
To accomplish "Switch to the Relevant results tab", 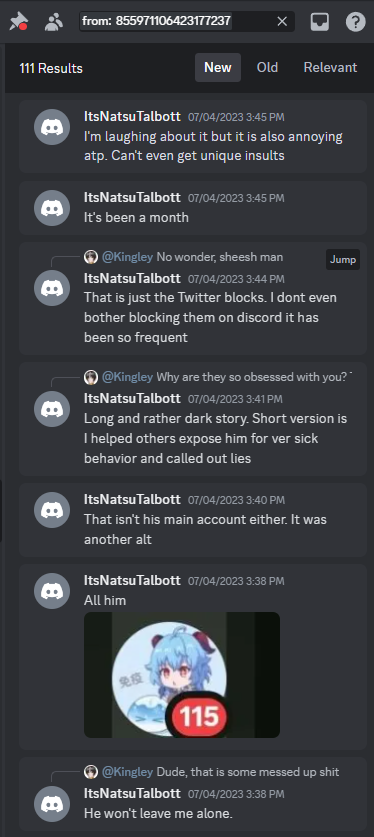I will 330,68.
